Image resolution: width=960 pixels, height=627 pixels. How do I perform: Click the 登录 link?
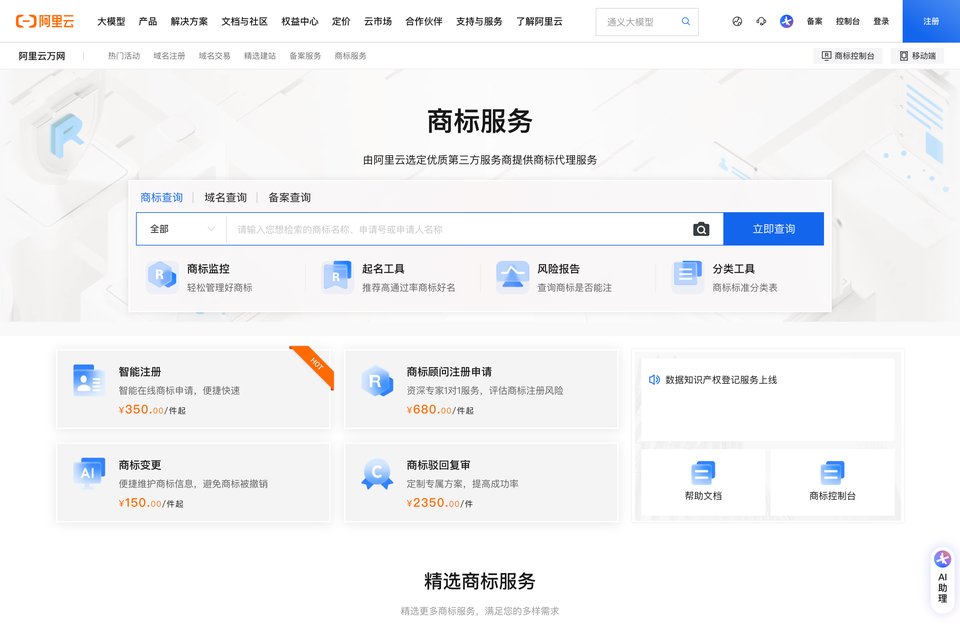[x=881, y=21]
